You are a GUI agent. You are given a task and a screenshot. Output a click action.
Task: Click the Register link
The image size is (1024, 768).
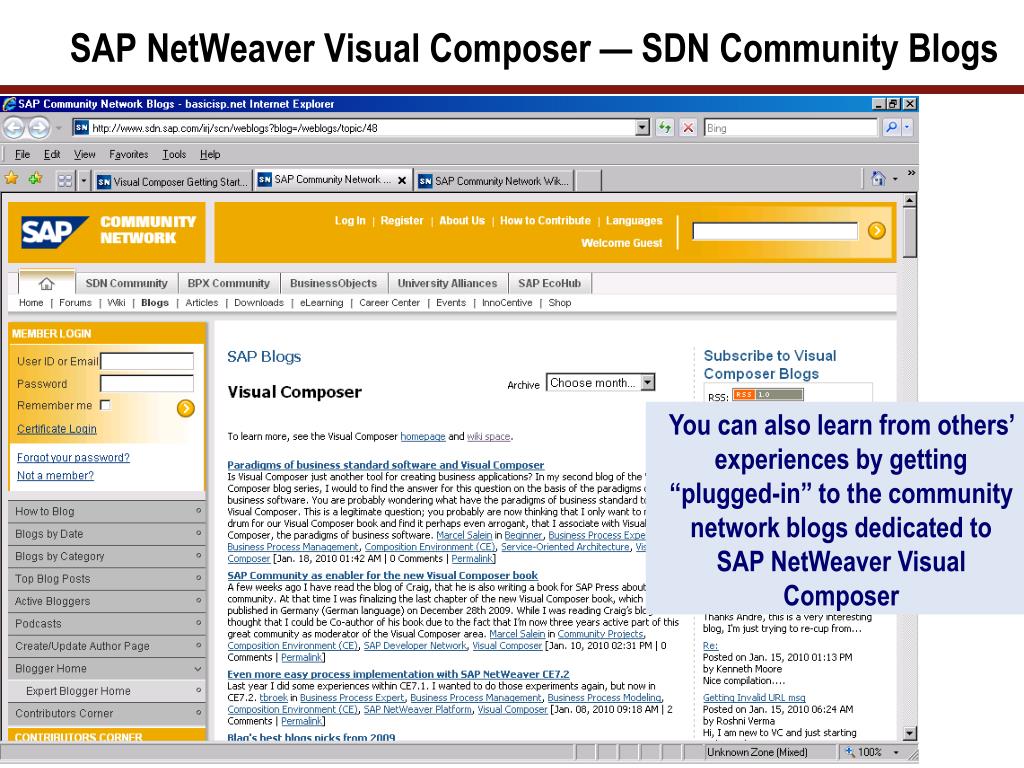tap(402, 221)
